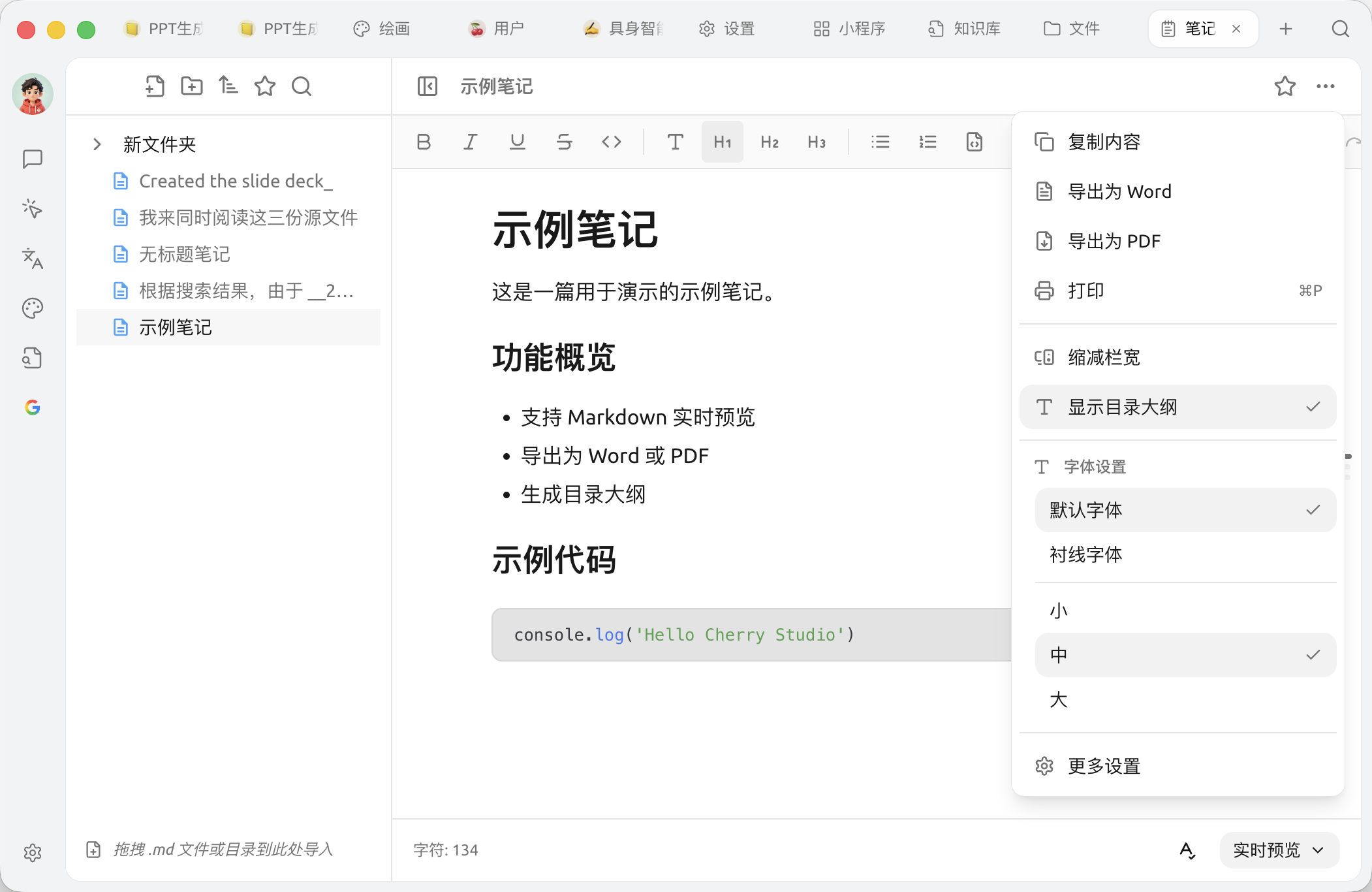Select 复制内容 menu item
1372x892 pixels.
coord(1178,142)
